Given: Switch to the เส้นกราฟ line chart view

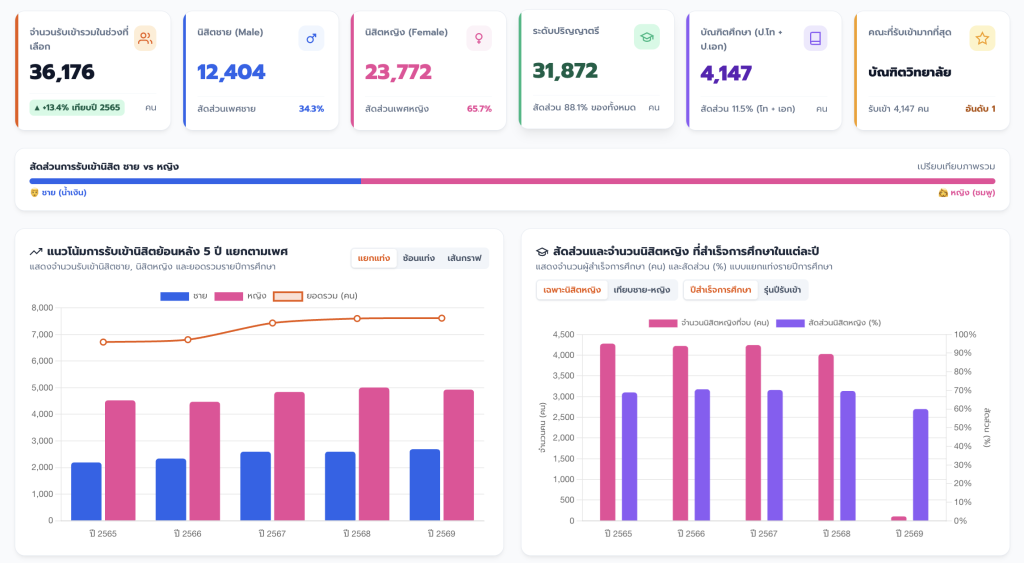Looking at the screenshot, I should (x=464, y=258).
